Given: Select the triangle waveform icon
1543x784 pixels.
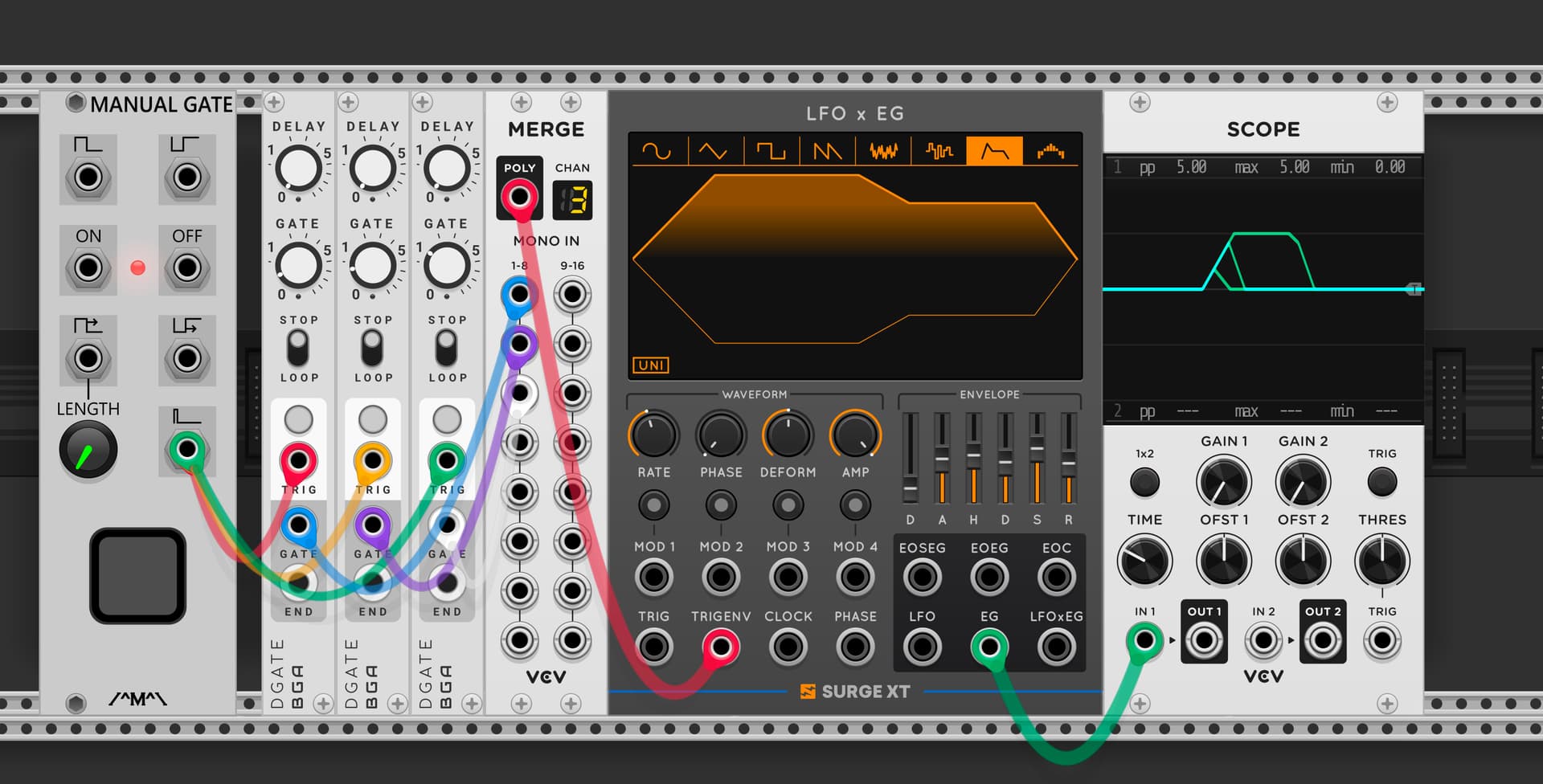Looking at the screenshot, I should click(714, 151).
